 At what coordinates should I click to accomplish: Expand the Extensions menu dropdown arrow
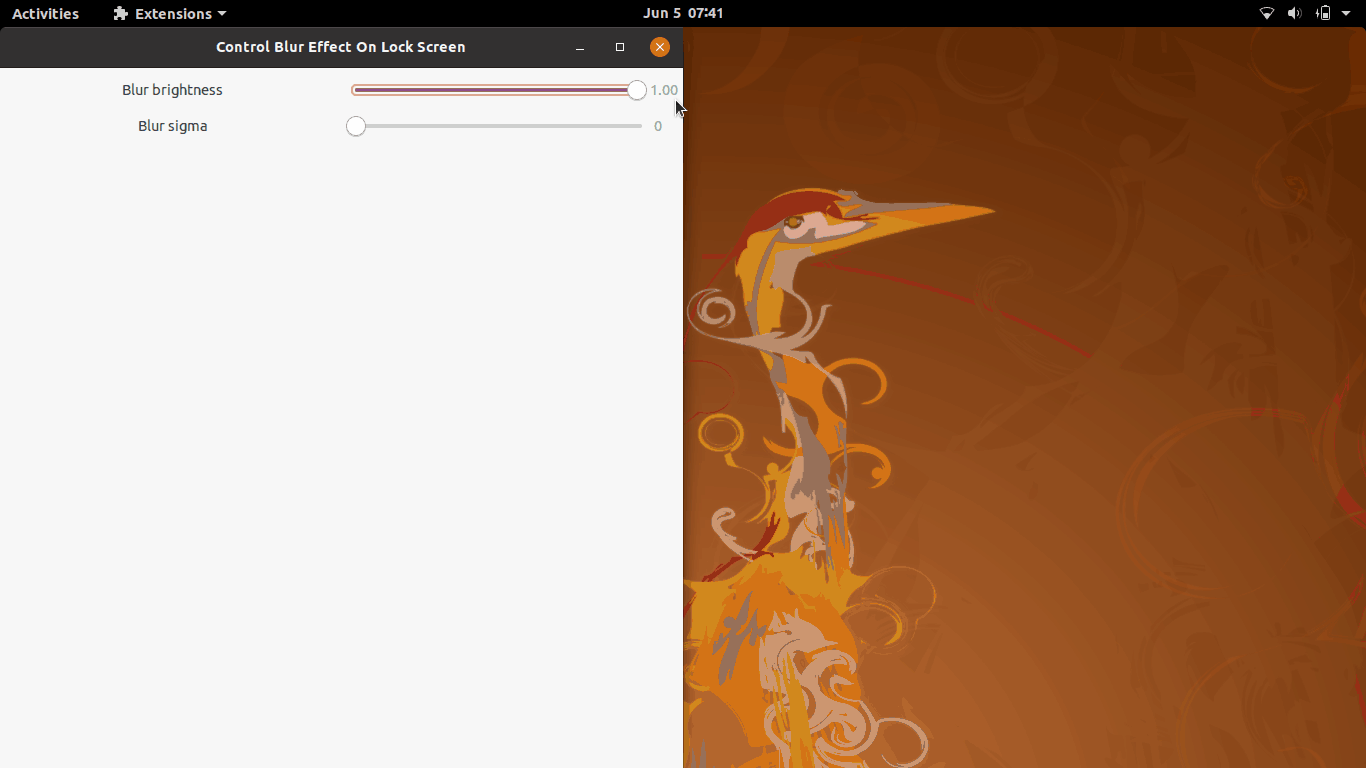coord(222,14)
